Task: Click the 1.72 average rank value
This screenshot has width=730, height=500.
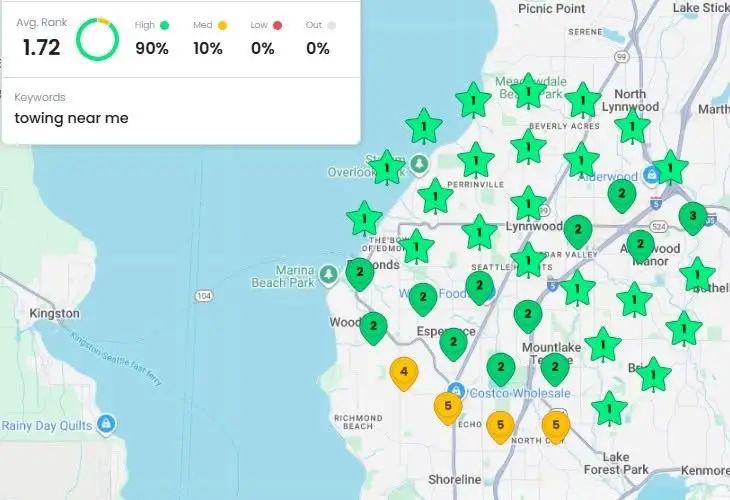Action: click(41, 47)
